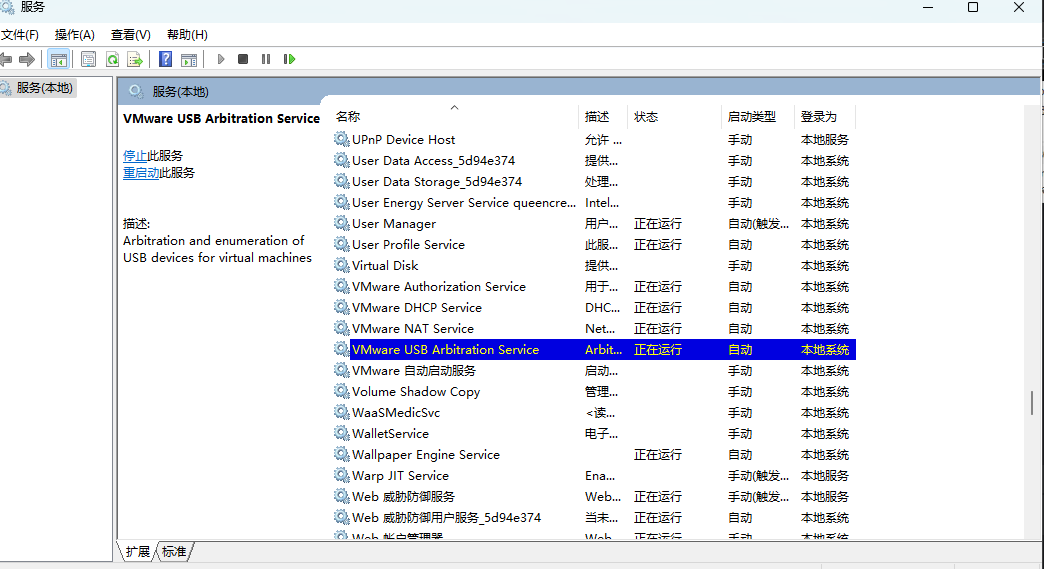Click the Back arrow toolbar icon
Image resolution: width=1044 pixels, height=569 pixels.
pos(6,59)
